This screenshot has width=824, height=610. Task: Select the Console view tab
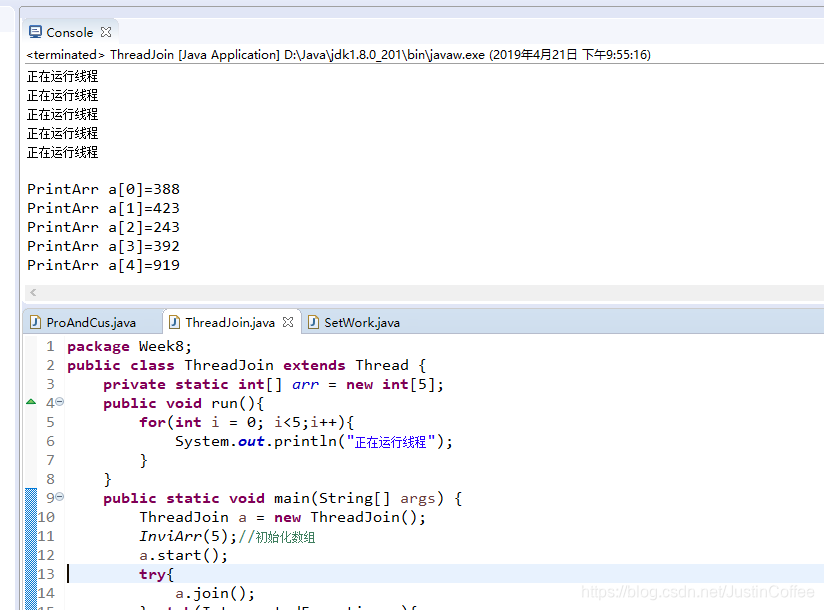point(69,33)
